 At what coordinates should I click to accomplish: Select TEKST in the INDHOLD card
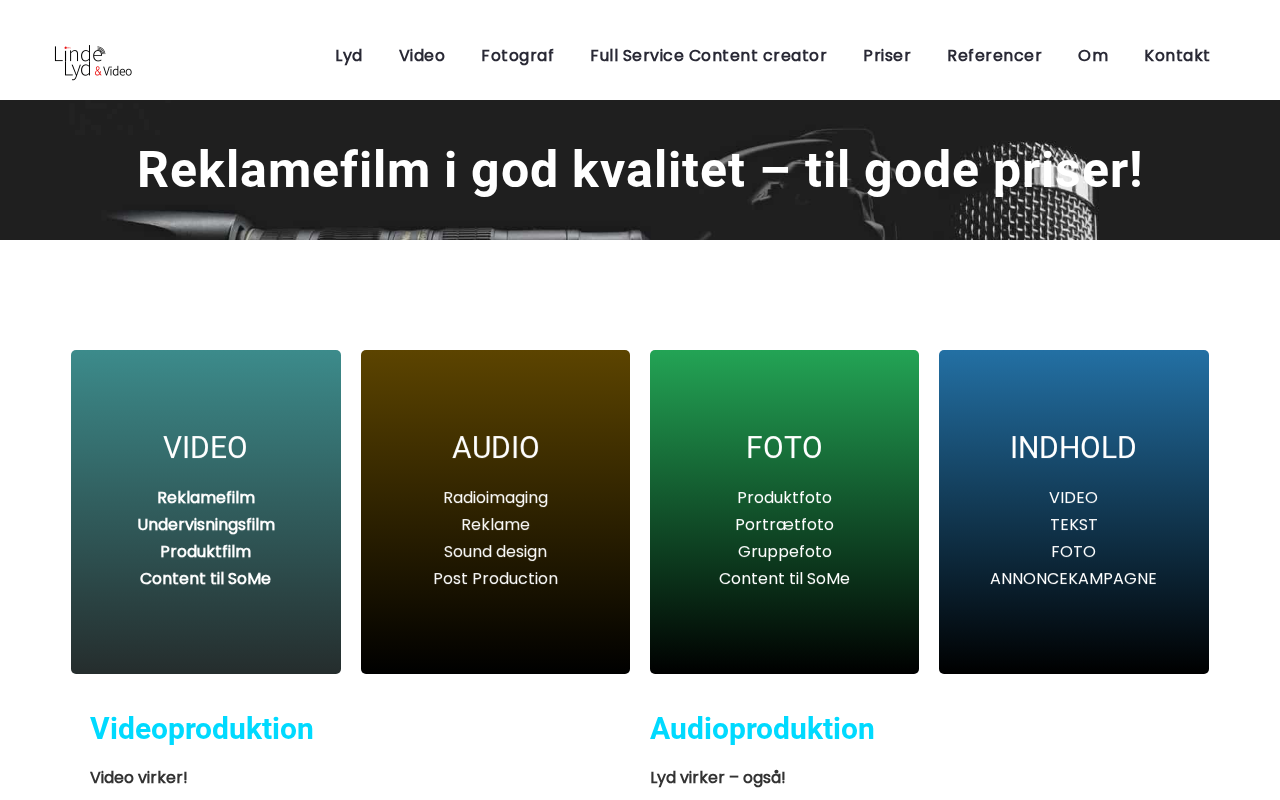[1074, 525]
